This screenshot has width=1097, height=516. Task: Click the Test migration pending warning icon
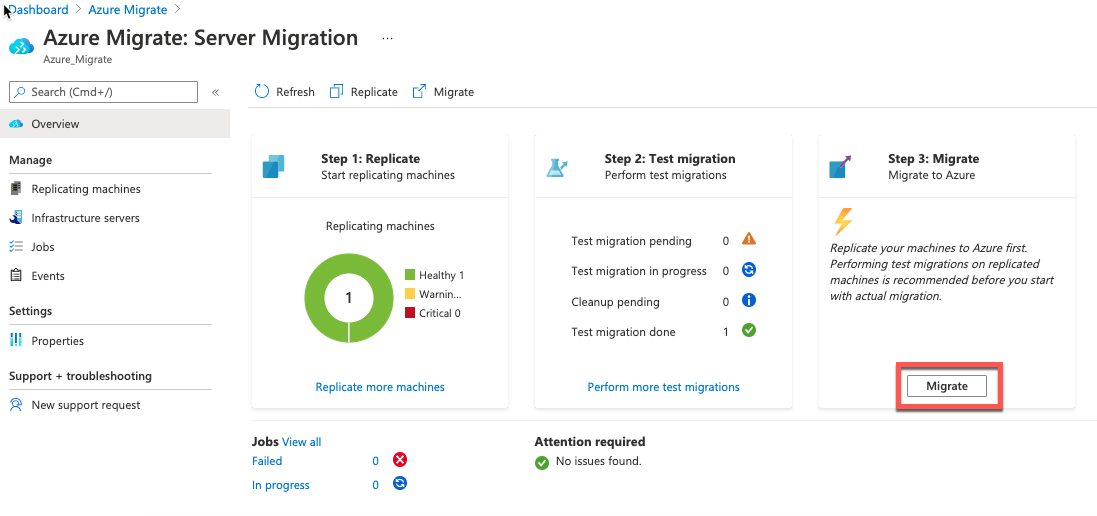click(x=749, y=239)
